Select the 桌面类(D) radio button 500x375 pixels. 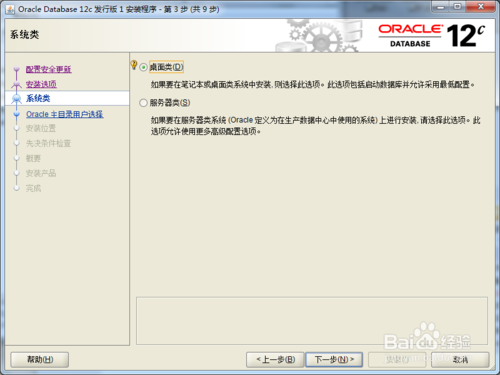click(143, 67)
